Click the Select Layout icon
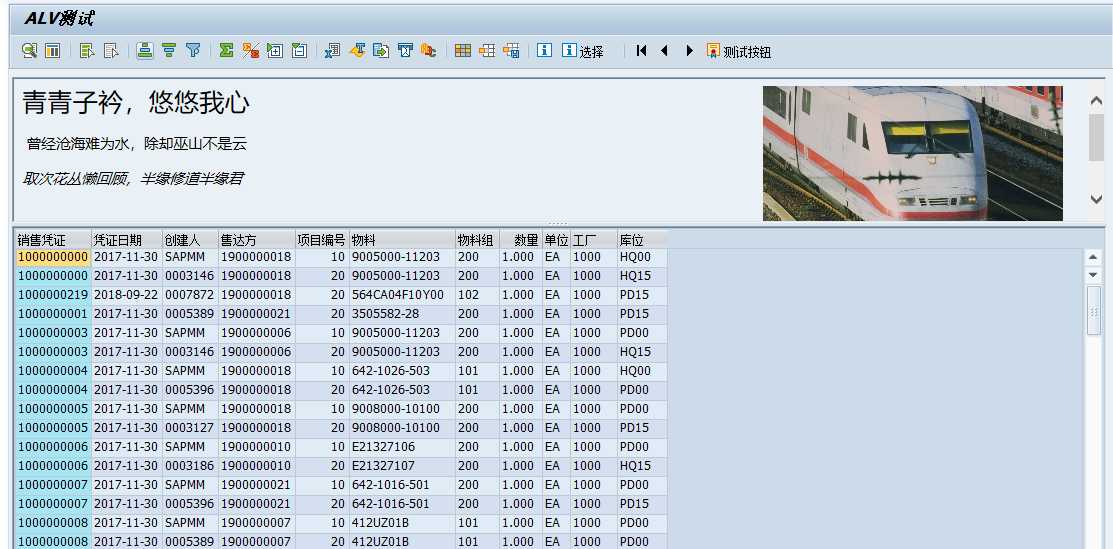Viewport: 1113px width, 549px height. (x=487, y=50)
